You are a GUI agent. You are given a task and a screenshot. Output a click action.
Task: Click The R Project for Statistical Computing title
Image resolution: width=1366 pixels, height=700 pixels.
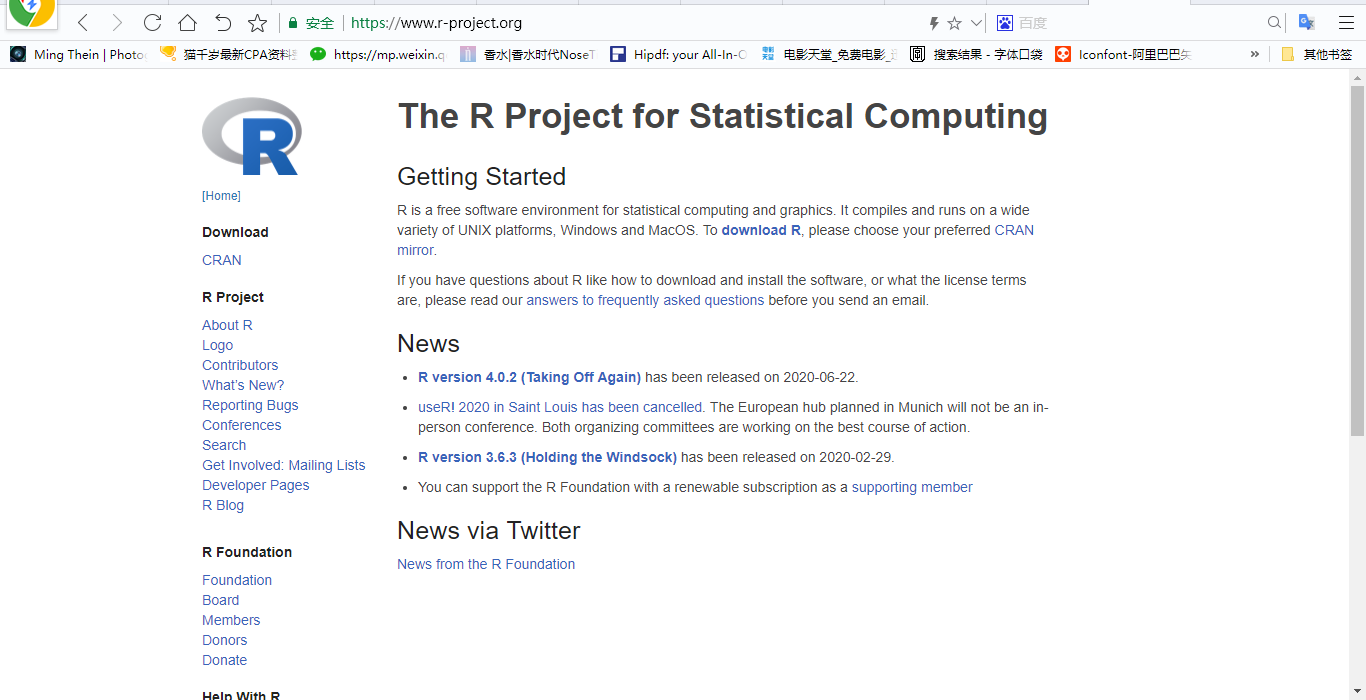pyautogui.click(x=723, y=116)
